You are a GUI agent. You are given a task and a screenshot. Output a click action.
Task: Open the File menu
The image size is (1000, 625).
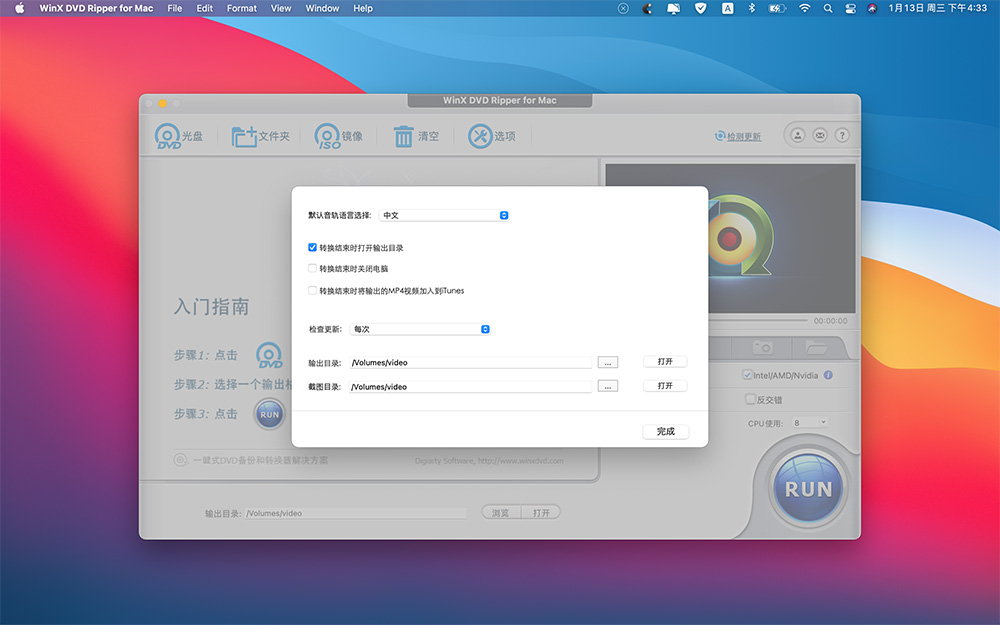[x=175, y=8]
